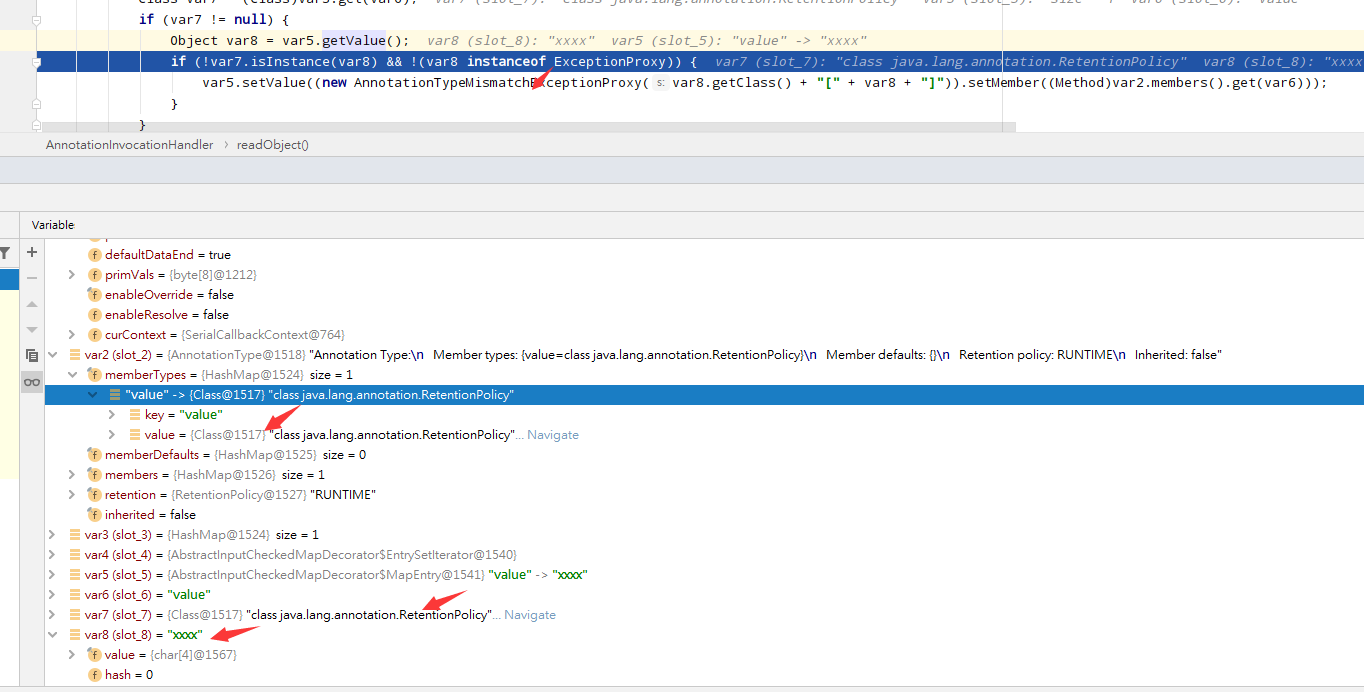Click AnnotationInvocationHandler breadcrumb

click(x=129, y=145)
